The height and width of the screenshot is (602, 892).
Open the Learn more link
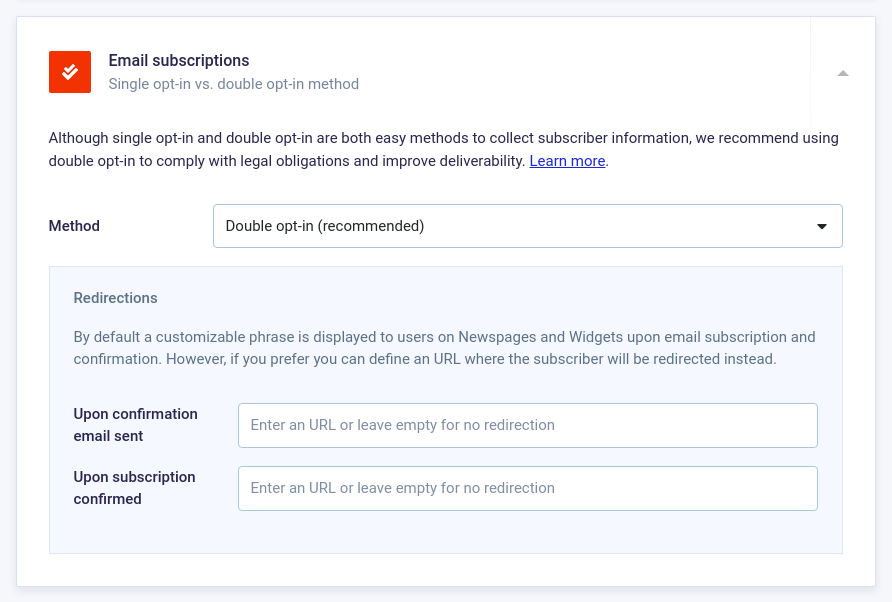coord(567,161)
